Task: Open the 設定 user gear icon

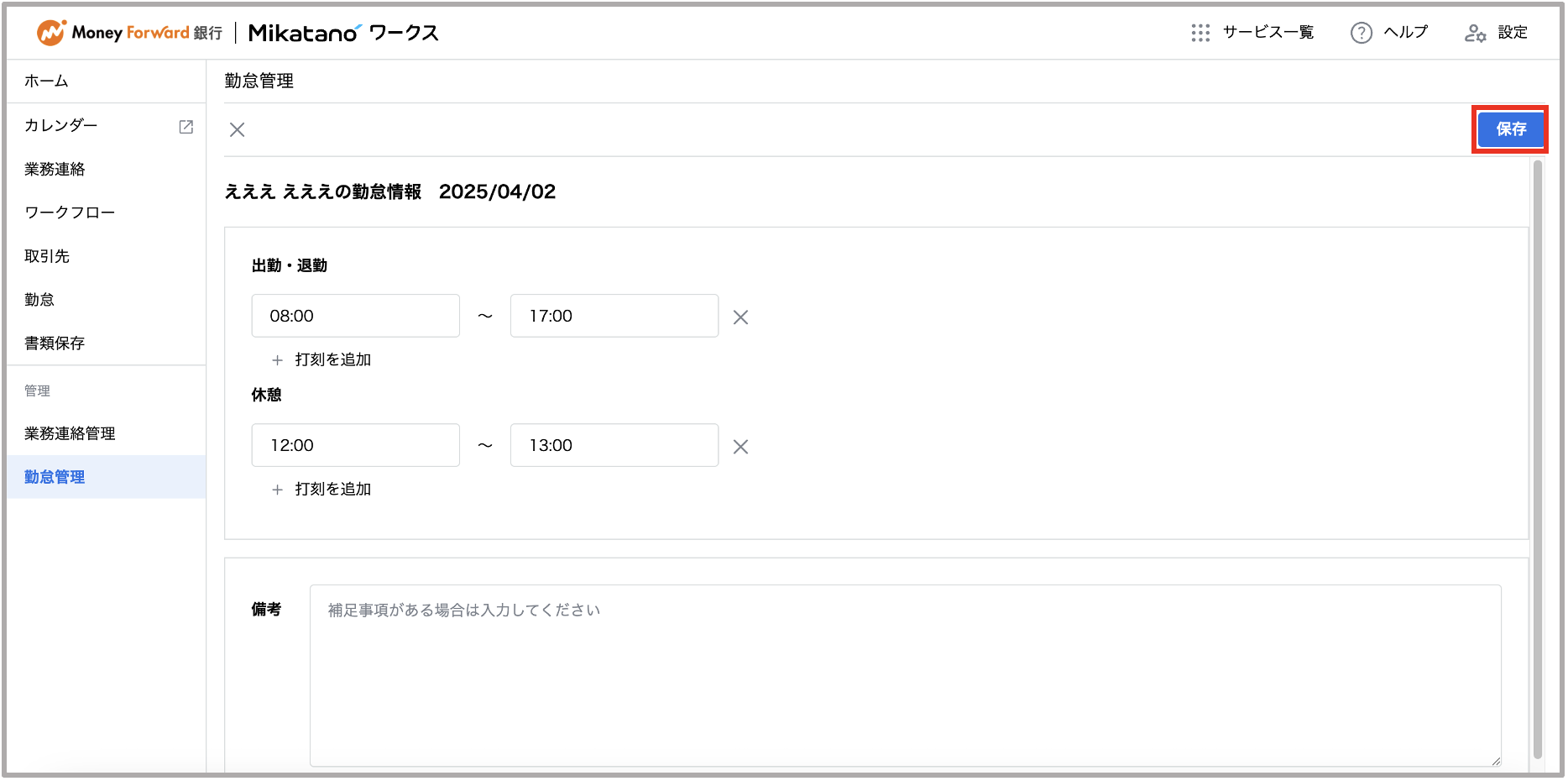Action: (1475, 33)
